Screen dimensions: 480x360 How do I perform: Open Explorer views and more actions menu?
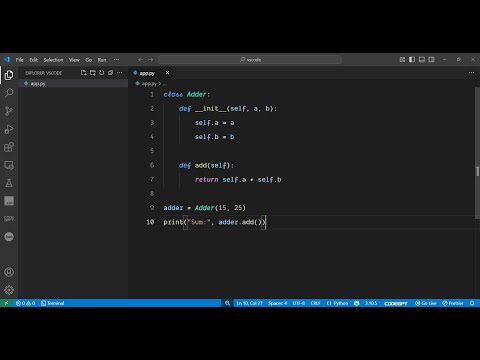click(120, 73)
